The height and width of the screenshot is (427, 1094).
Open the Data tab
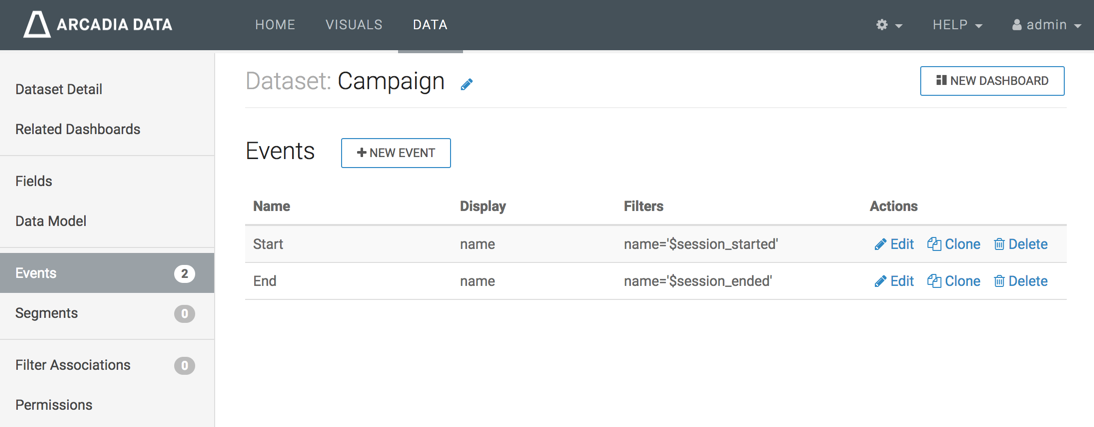click(430, 25)
